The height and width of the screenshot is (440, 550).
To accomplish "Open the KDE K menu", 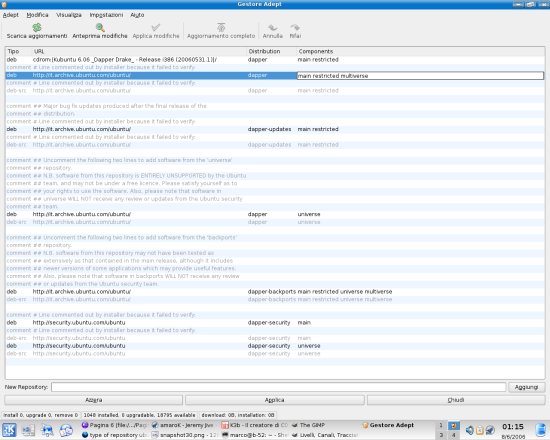I will coord(9,430).
